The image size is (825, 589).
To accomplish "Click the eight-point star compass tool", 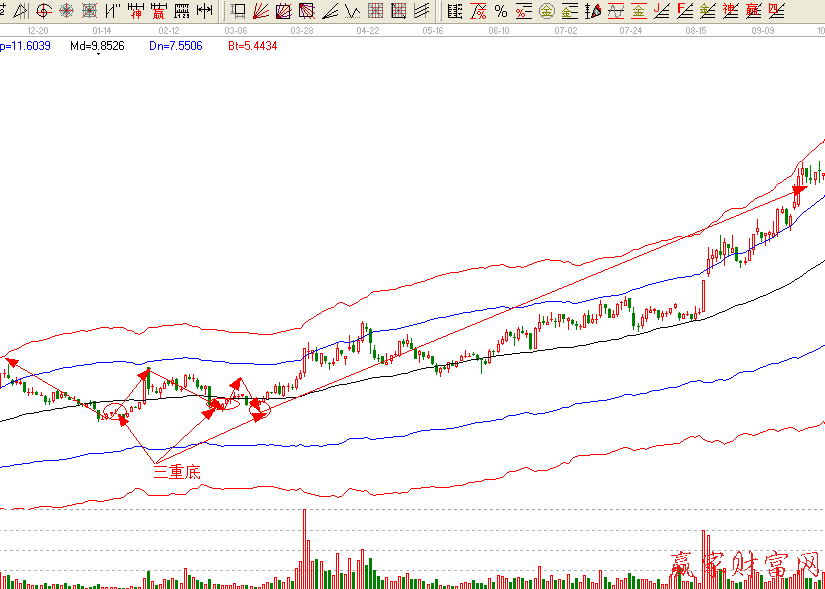I will (x=66, y=12).
